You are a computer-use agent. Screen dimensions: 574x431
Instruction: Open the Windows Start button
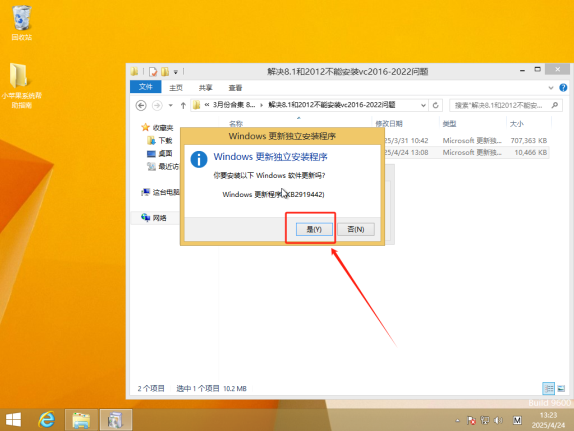(x=14, y=420)
